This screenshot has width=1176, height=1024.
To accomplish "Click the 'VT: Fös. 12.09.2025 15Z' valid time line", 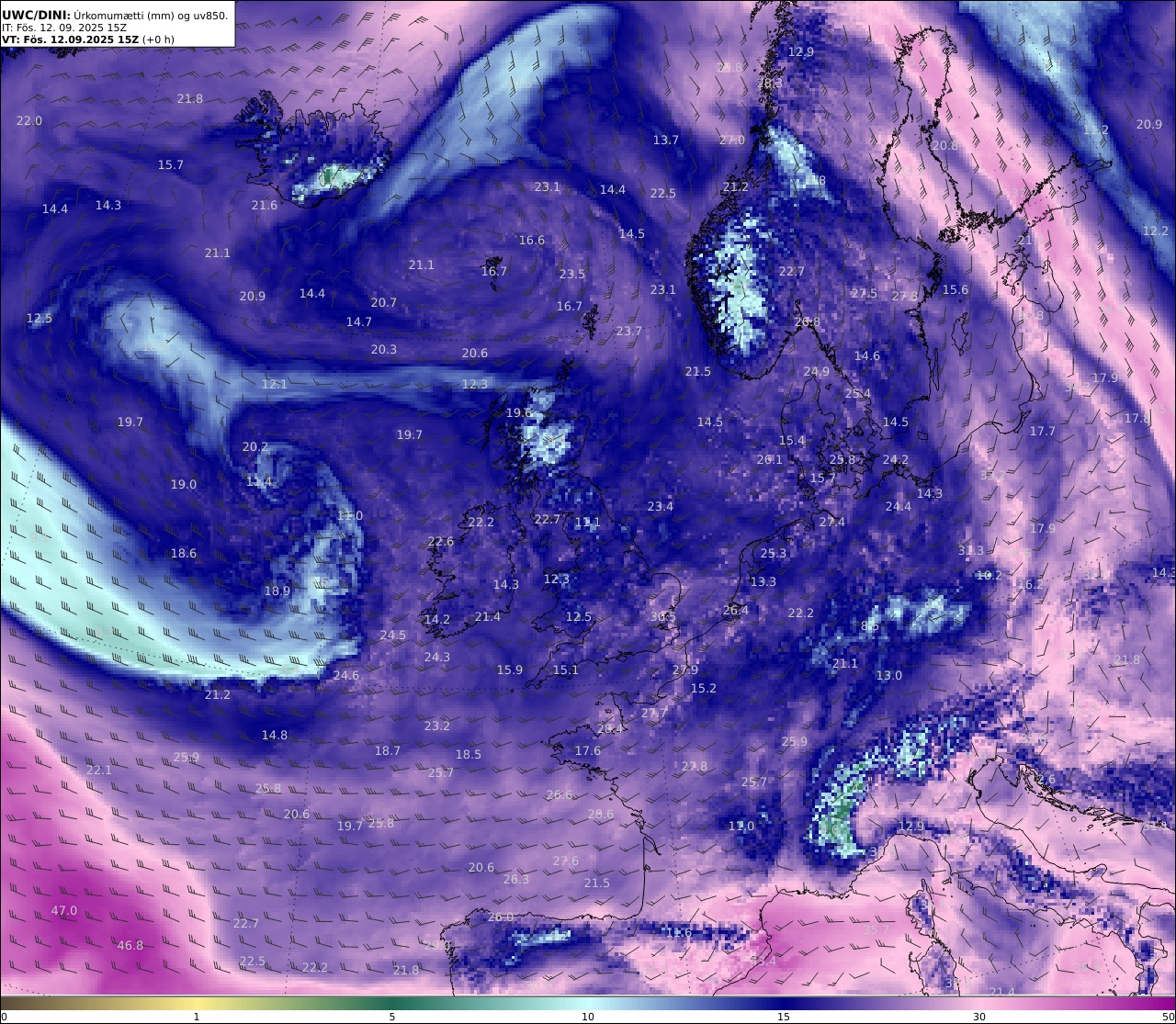I will tap(71, 40).
